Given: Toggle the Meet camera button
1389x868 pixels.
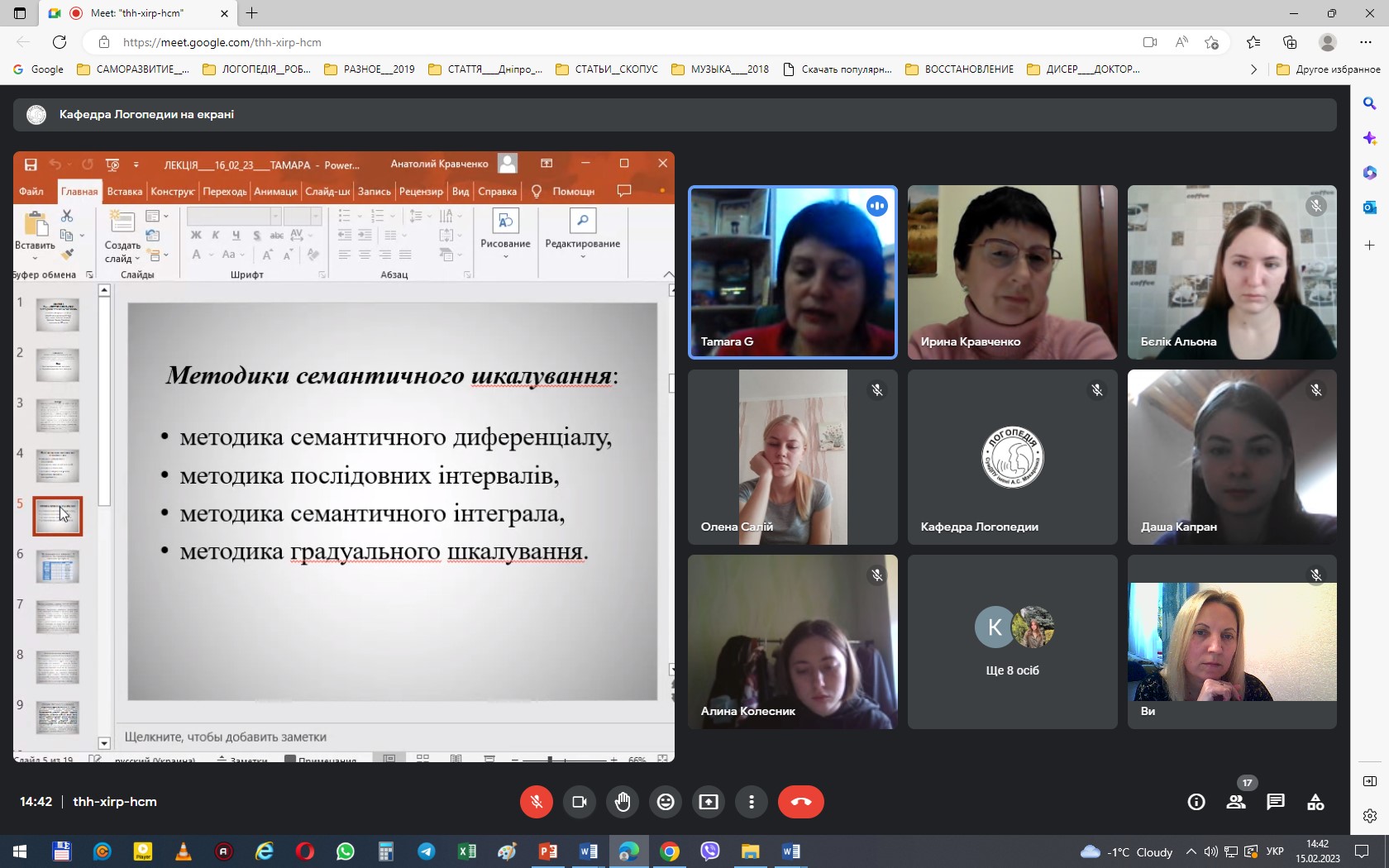Looking at the screenshot, I should [580, 802].
